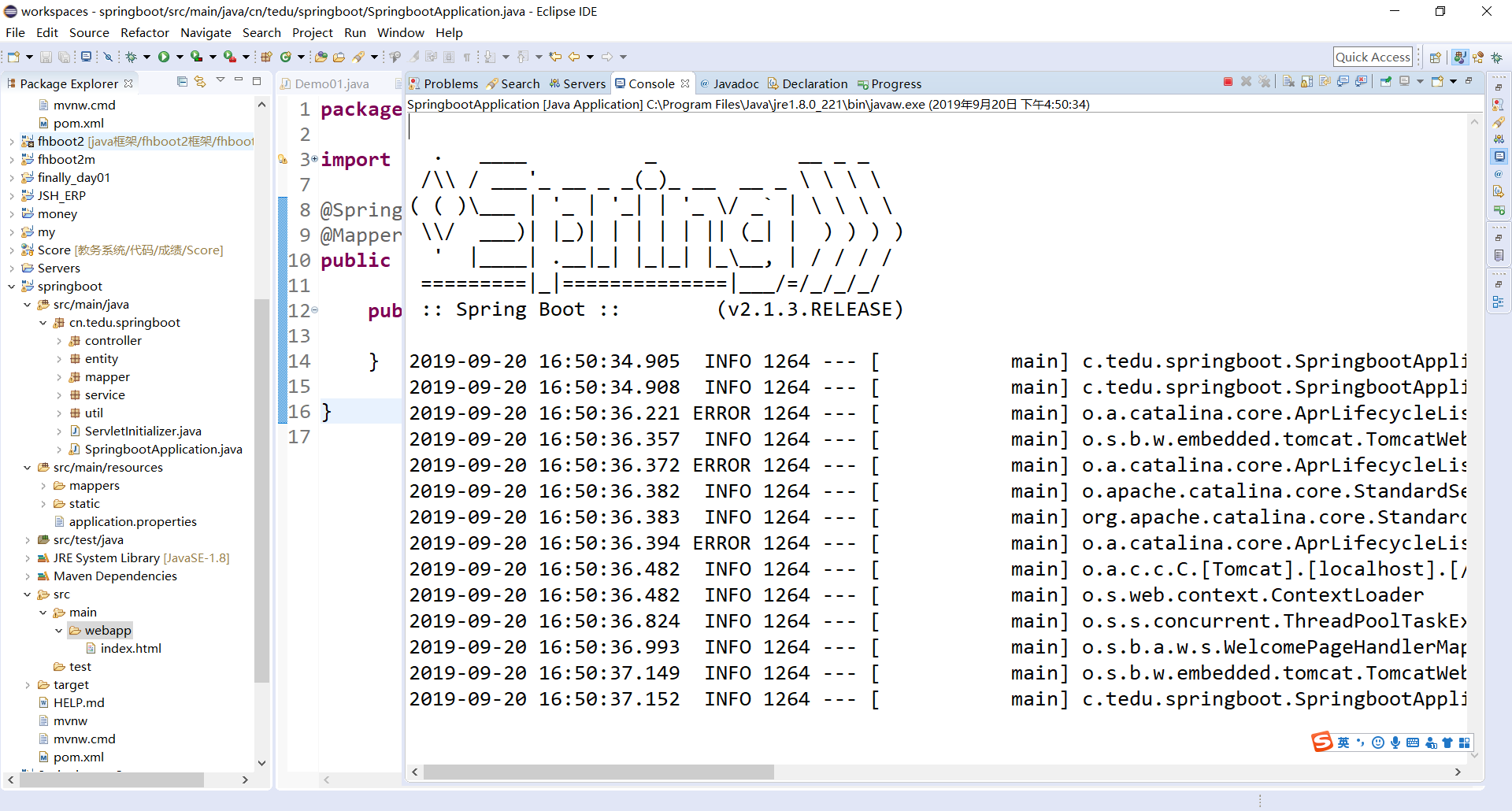The width and height of the screenshot is (1512, 811).
Task: Expand the controller package
Action: (x=59, y=341)
